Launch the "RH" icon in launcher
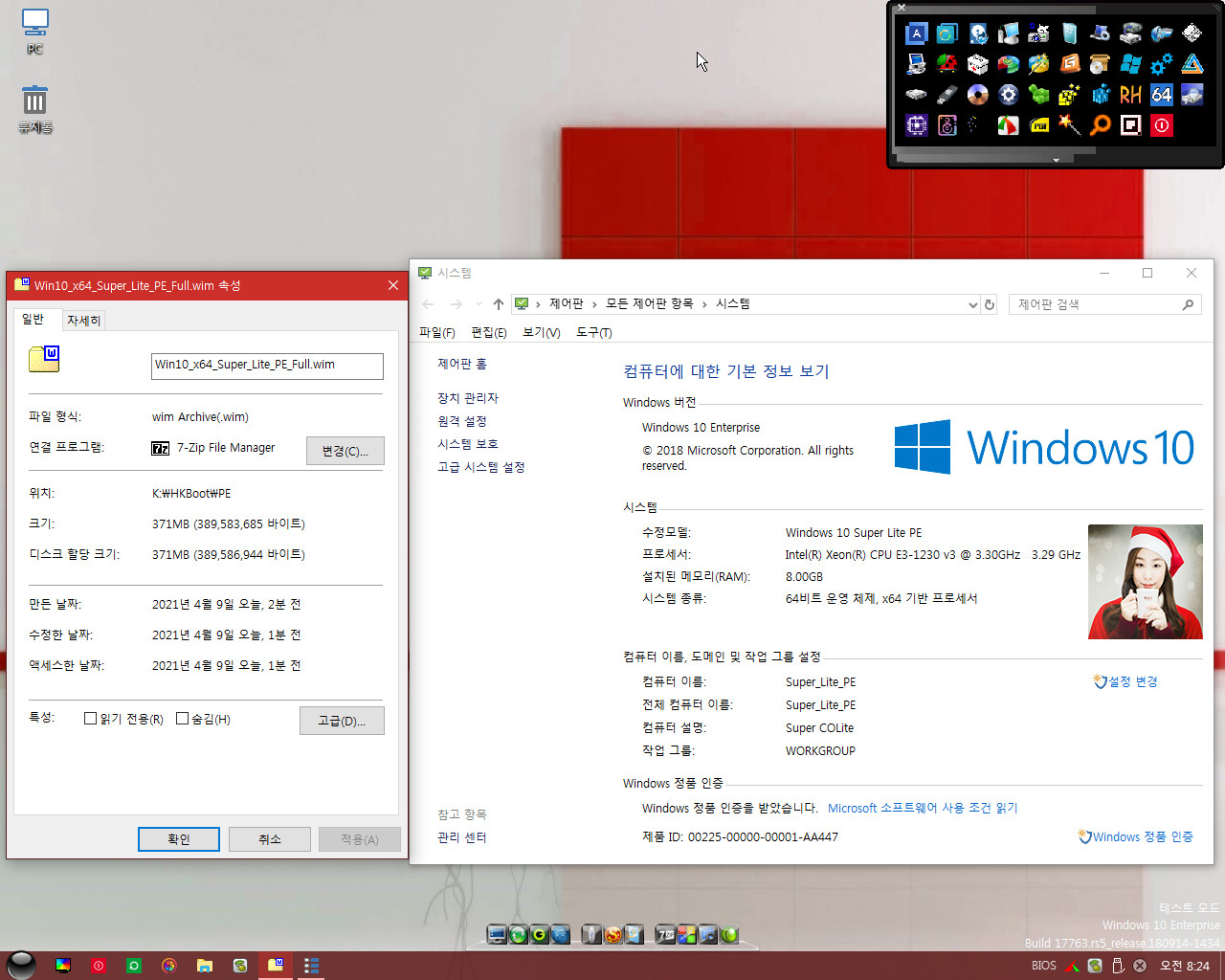The width and height of the screenshot is (1225, 980). pyautogui.click(x=1130, y=95)
